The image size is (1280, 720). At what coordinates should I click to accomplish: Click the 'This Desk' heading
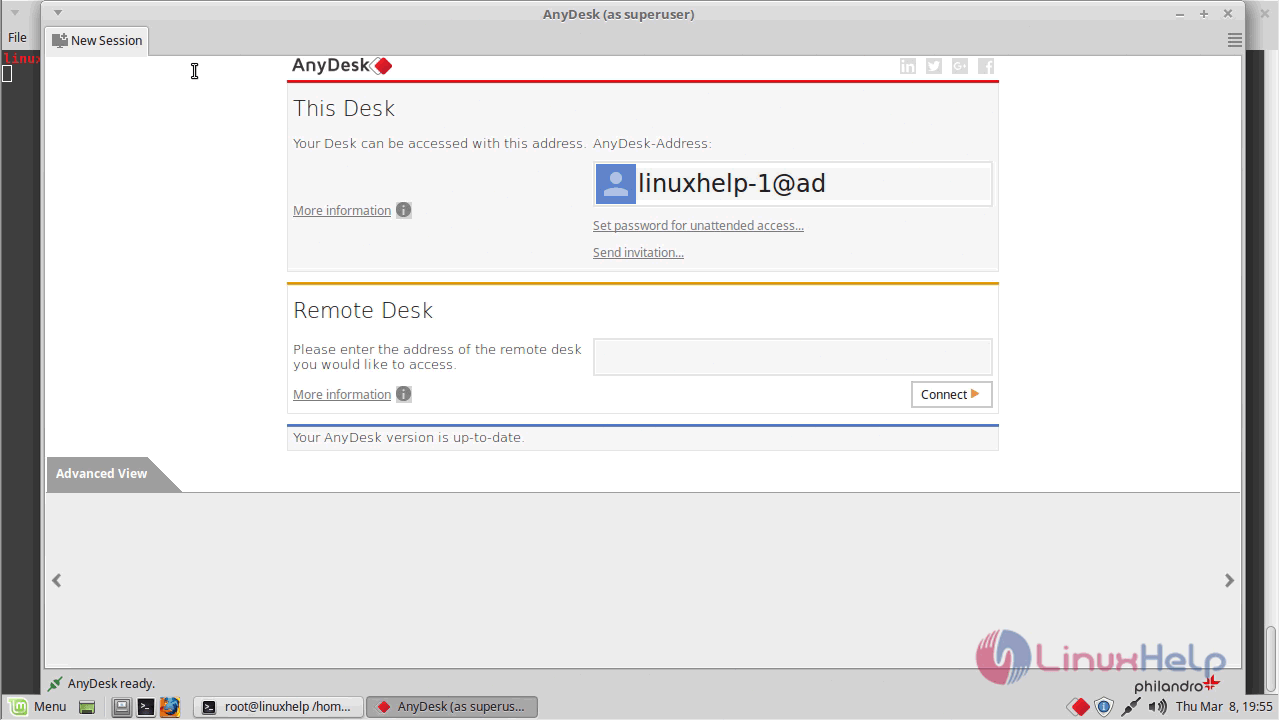(344, 108)
